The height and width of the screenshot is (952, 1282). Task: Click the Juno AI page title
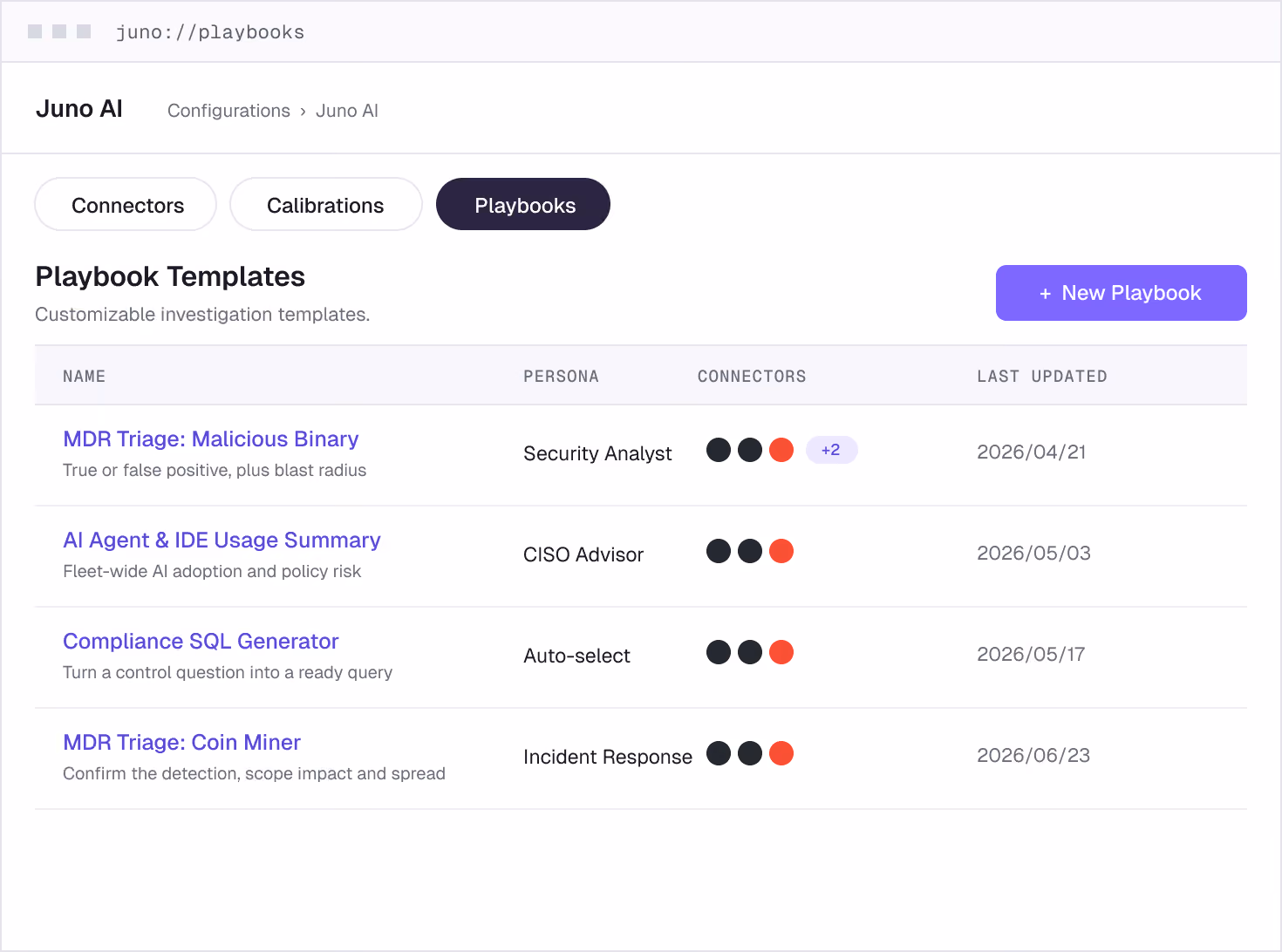pyautogui.click(x=79, y=109)
